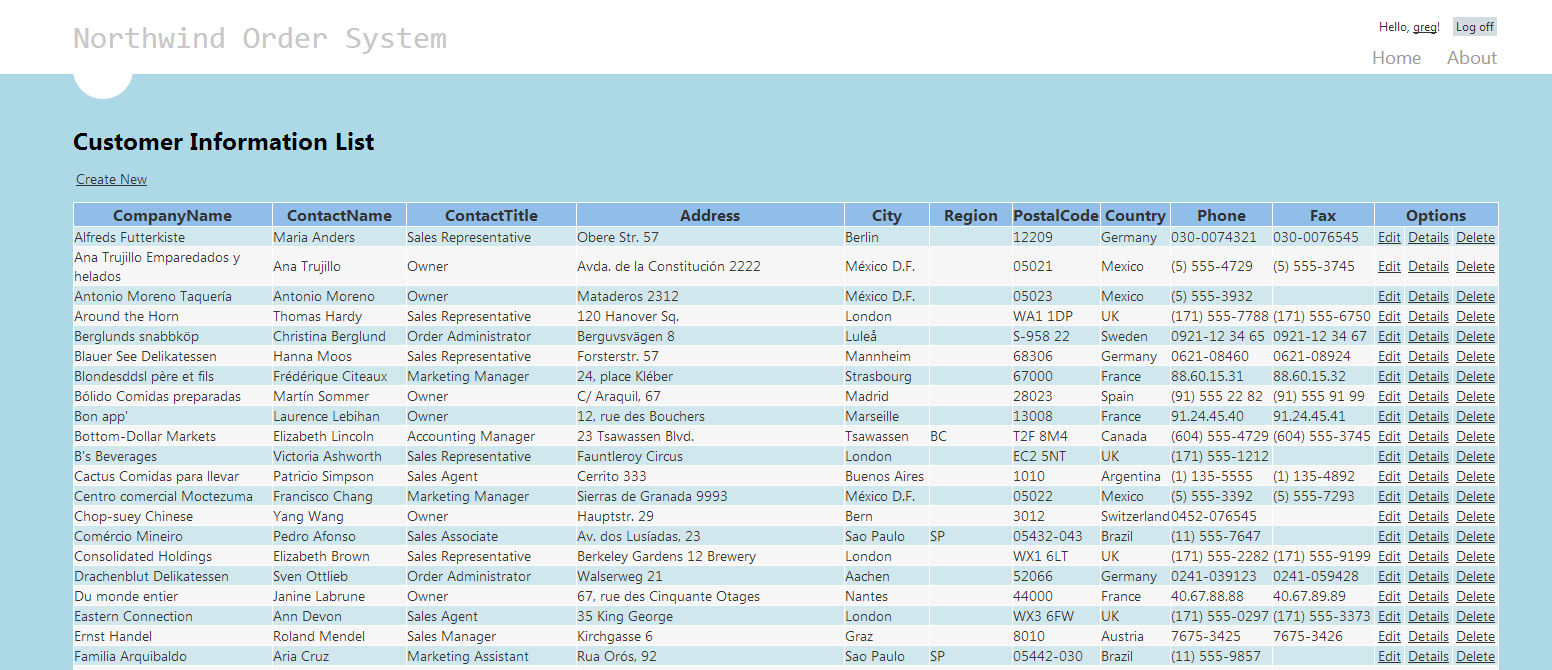
Task: Click the Address column header
Action: [x=710, y=215]
